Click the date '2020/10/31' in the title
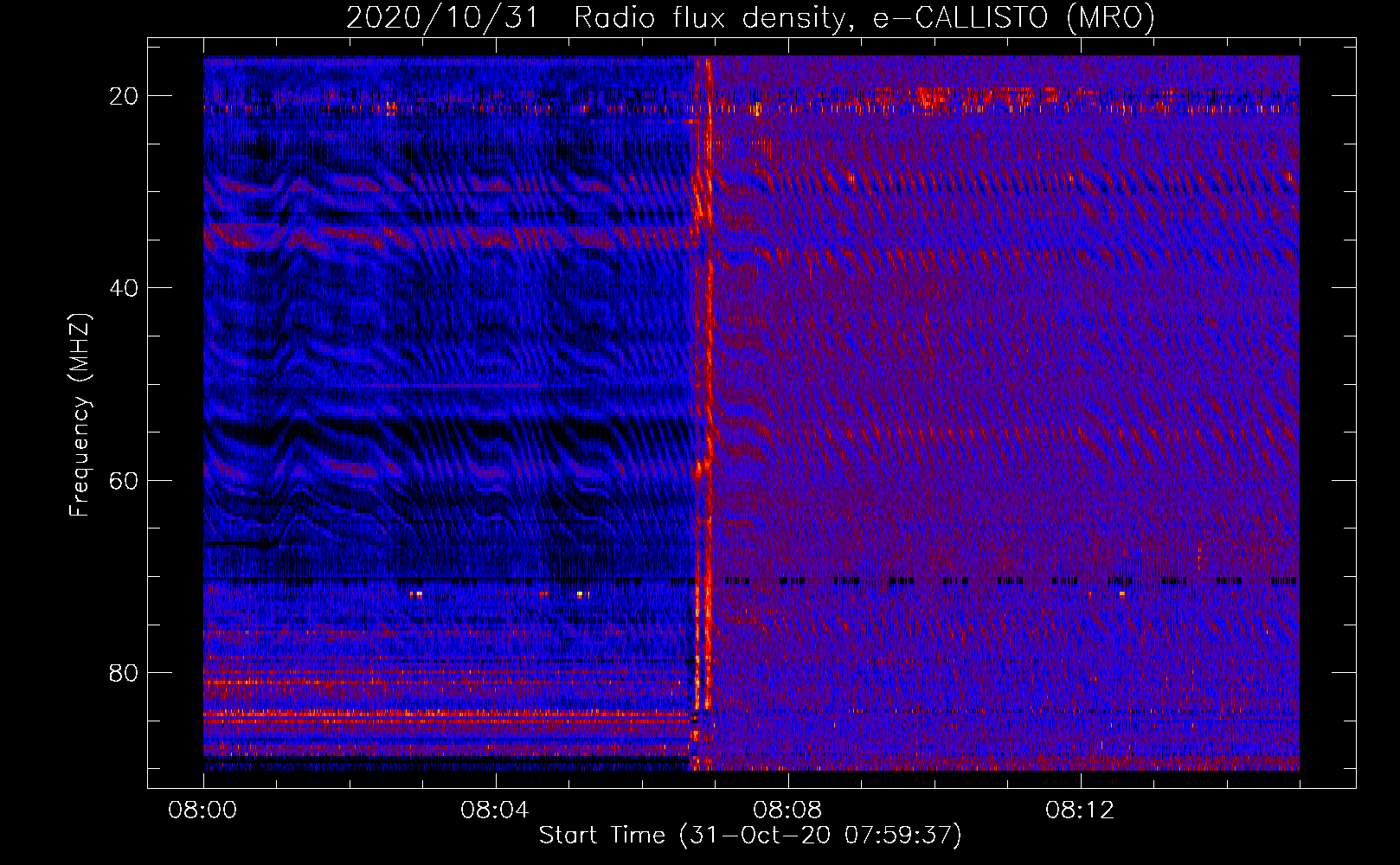1400x865 pixels. pos(441,18)
